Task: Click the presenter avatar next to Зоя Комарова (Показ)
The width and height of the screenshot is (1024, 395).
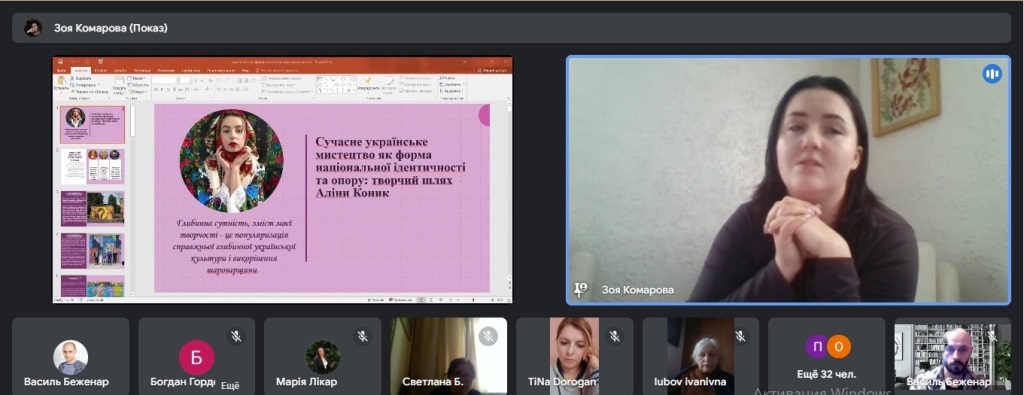Action: (x=33, y=28)
